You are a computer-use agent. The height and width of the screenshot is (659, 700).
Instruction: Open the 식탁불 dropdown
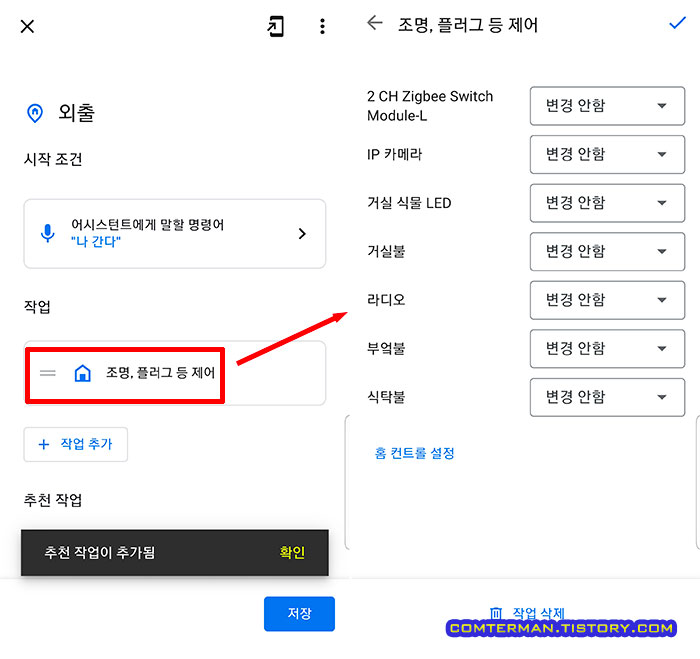[607, 397]
